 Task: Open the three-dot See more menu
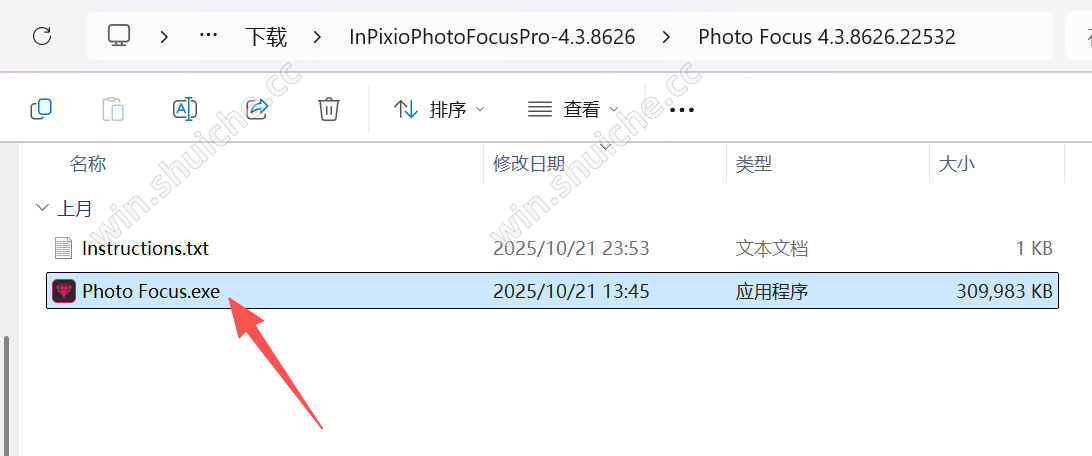click(682, 109)
